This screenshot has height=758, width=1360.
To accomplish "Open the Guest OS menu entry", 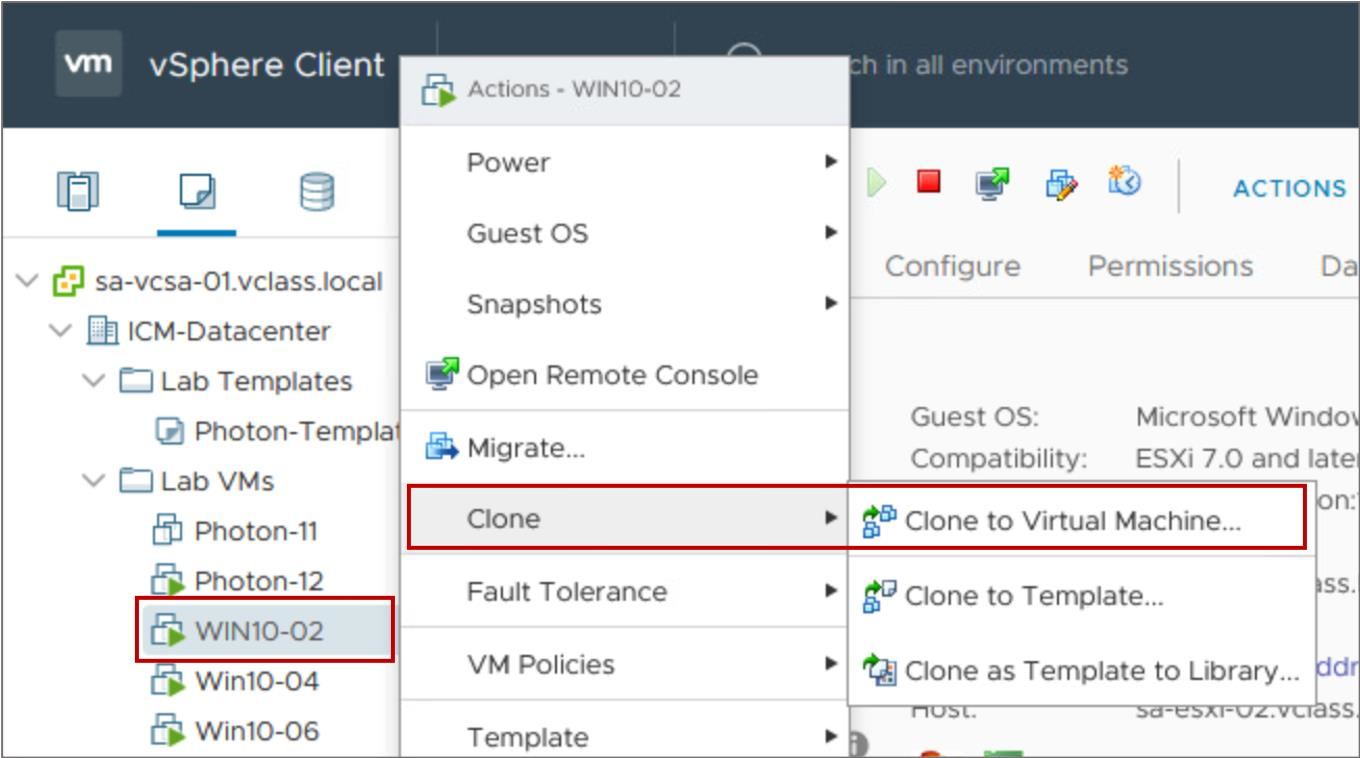I will point(625,234).
